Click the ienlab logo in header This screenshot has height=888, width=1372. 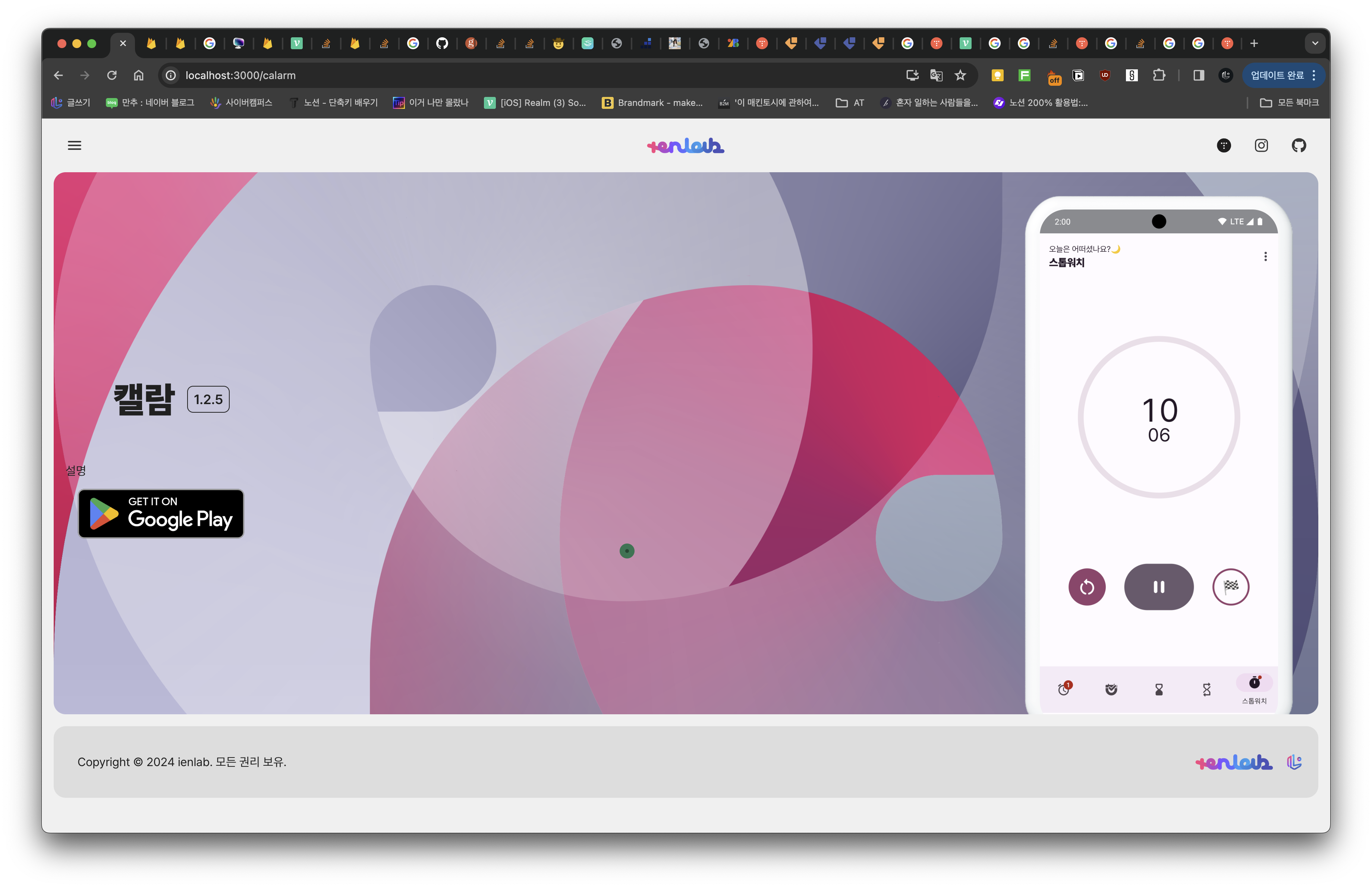(x=685, y=146)
